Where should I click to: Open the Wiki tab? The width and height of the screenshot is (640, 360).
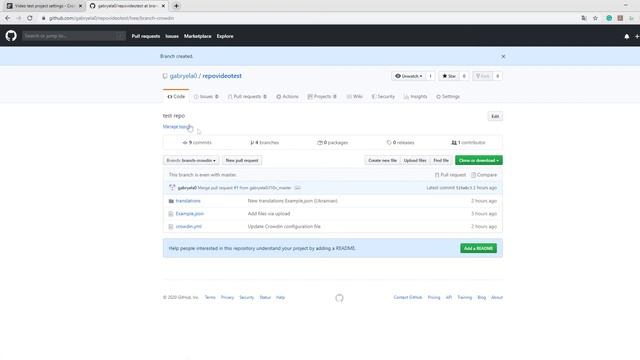tap(355, 97)
